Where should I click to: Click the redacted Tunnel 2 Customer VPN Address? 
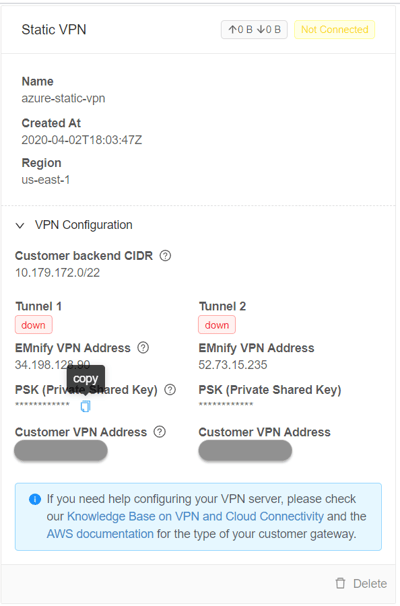pyautogui.click(x=245, y=451)
